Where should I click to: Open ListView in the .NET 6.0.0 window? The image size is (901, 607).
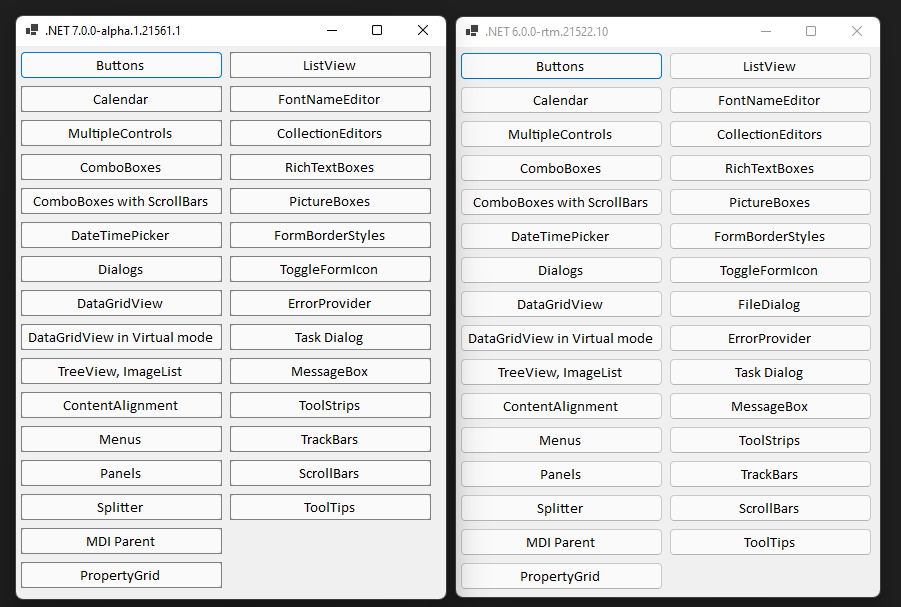coord(771,66)
